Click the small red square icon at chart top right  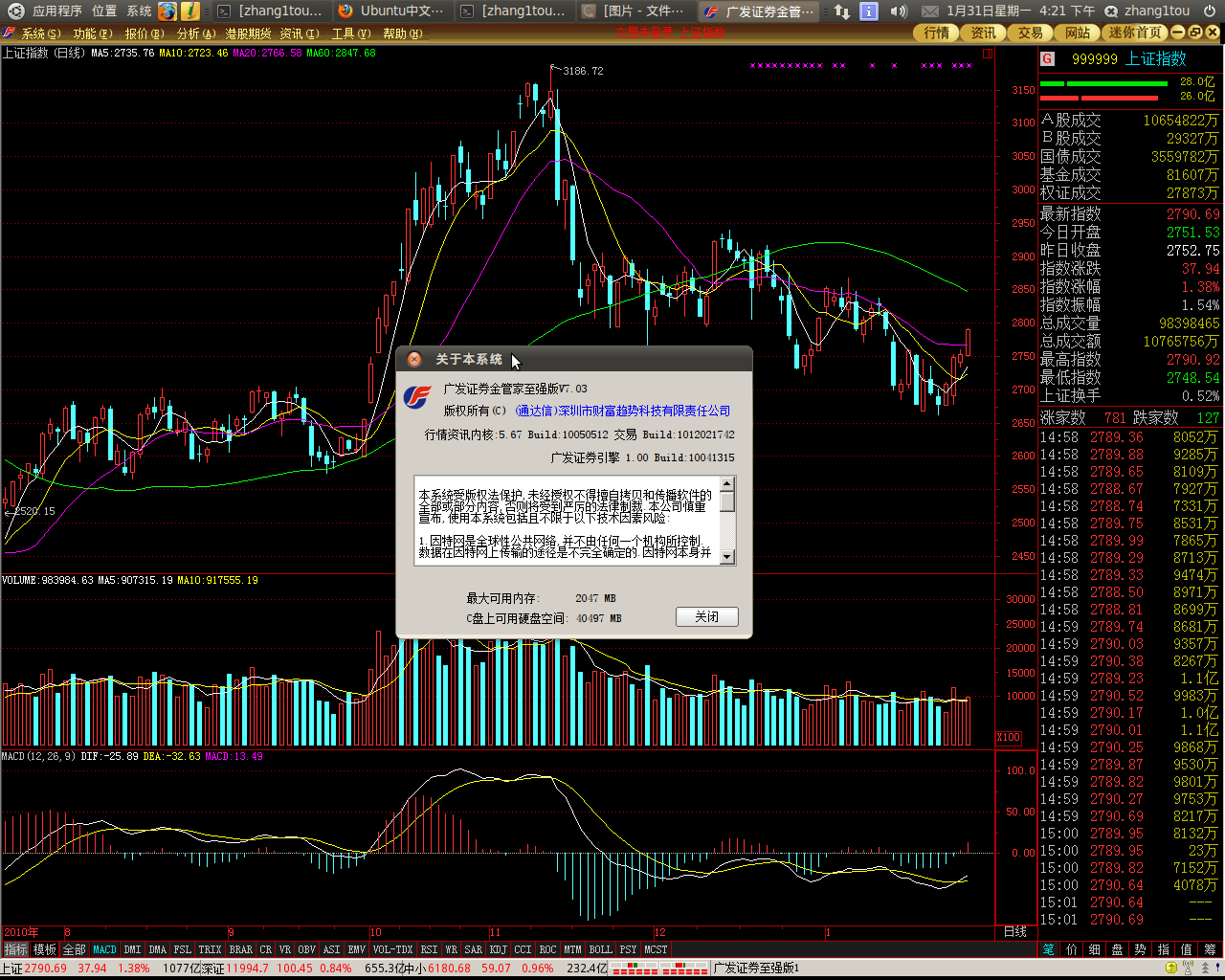coord(988,54)
